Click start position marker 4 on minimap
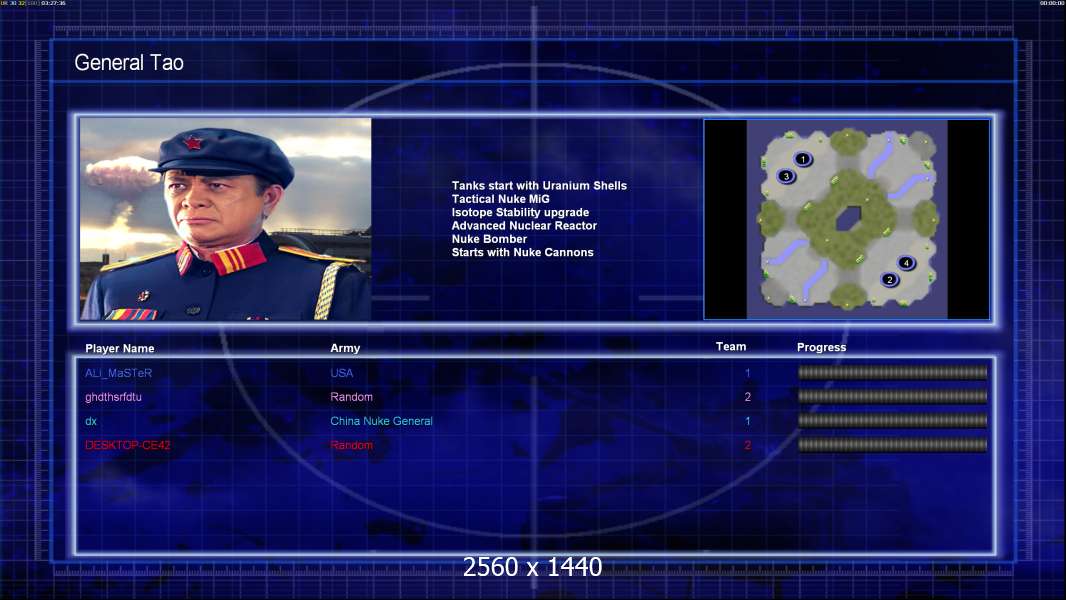The image size is (1066, 600). click(906, 263)
